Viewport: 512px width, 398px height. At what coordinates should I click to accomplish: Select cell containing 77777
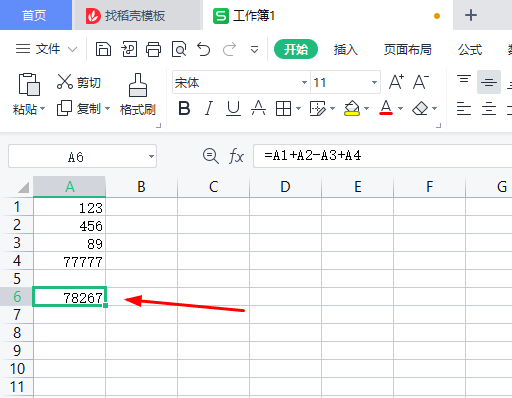click(70, 261)
